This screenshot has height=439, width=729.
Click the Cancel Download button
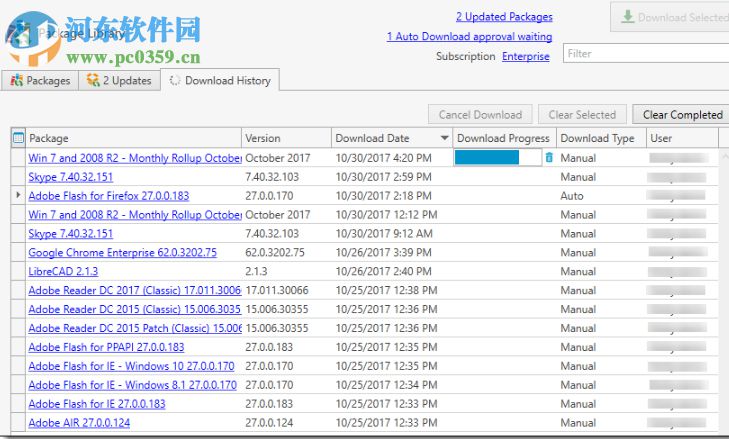click(480, 114)
